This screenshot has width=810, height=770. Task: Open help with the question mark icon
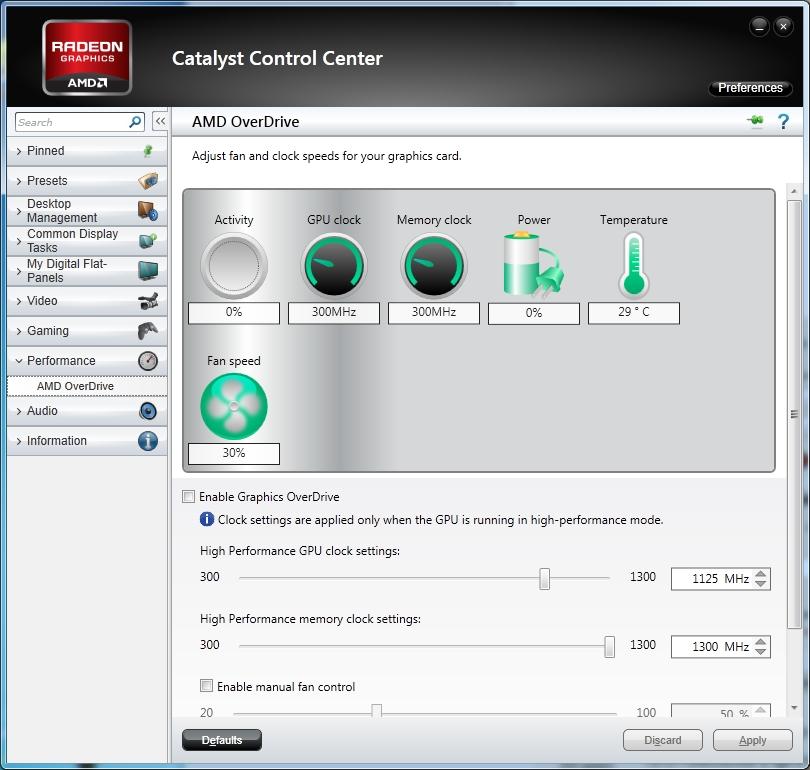(x=783, y=122)
